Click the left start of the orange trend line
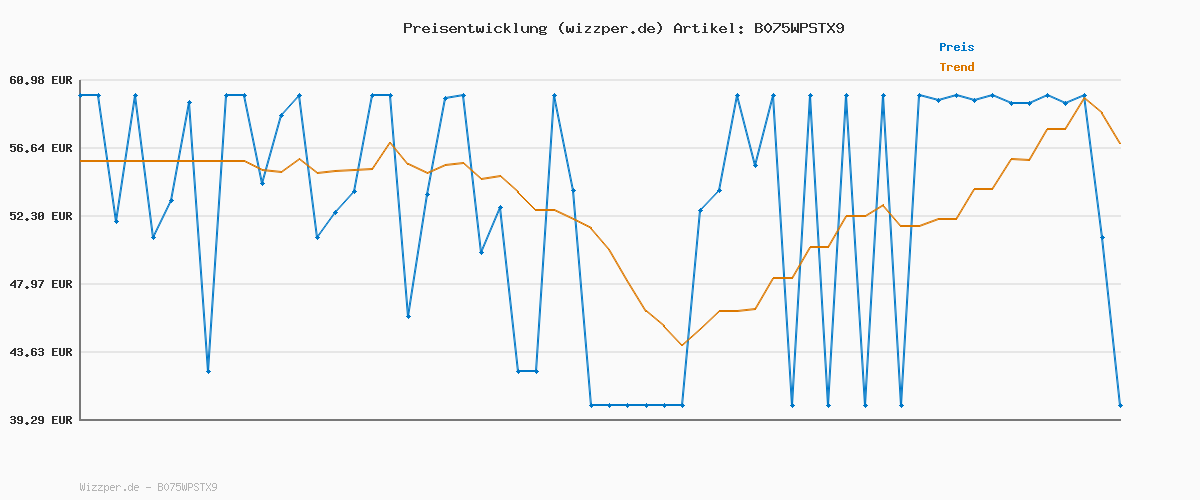Viewport: 1200px width, 500px height. pyautogui.click(x=81, y=161)
